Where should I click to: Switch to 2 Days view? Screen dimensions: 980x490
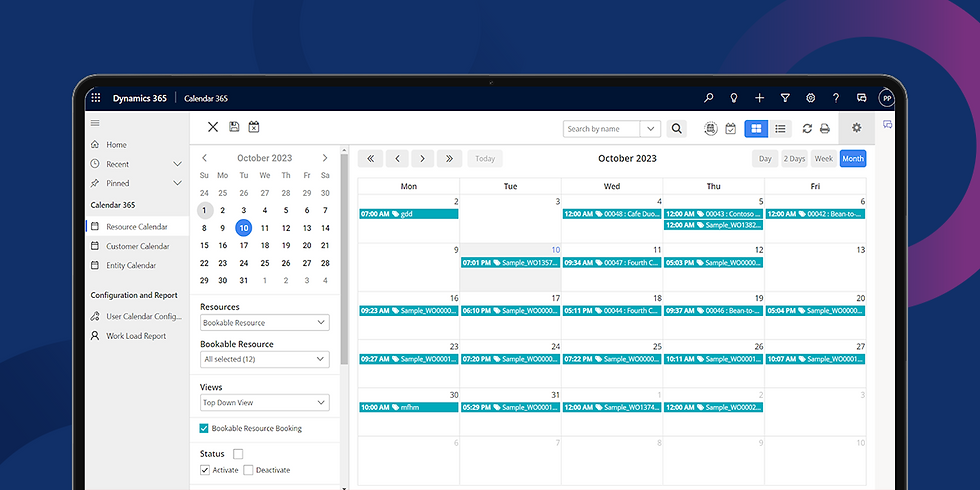pos(794,159)
